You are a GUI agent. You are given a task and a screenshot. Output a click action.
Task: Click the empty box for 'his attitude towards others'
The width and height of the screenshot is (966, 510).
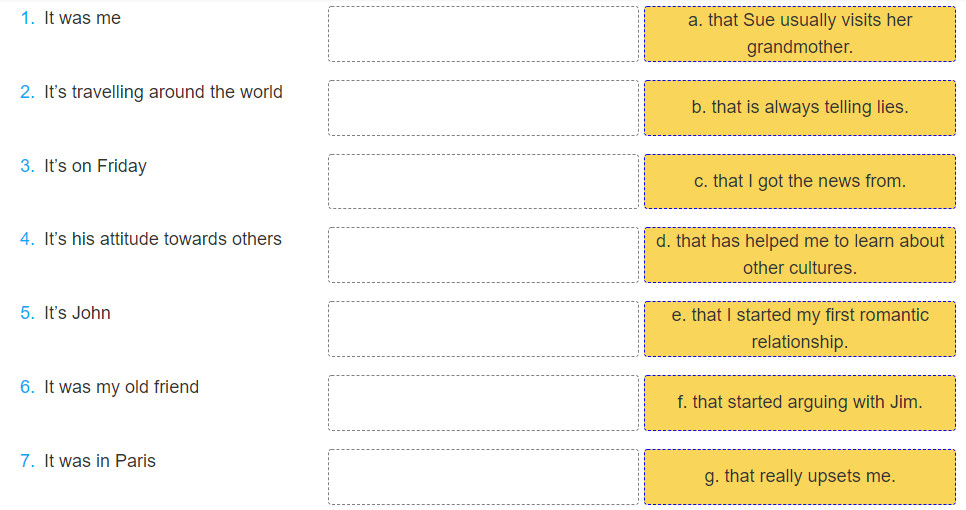point(483,255)
